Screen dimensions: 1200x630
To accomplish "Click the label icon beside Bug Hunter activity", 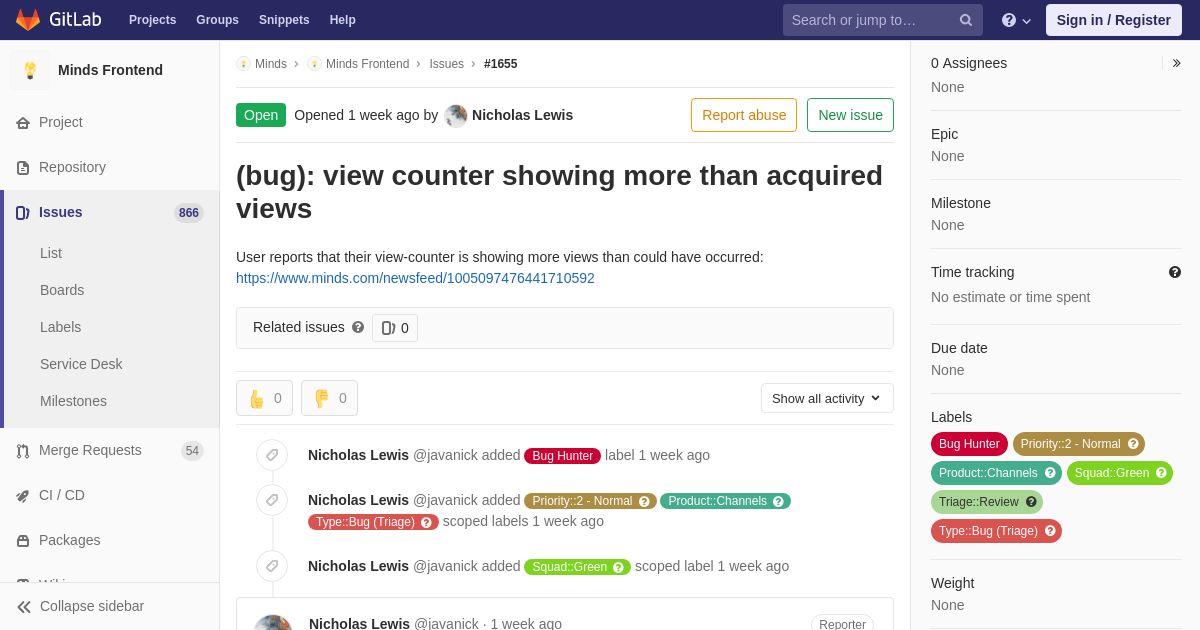I will coord(272,455).
